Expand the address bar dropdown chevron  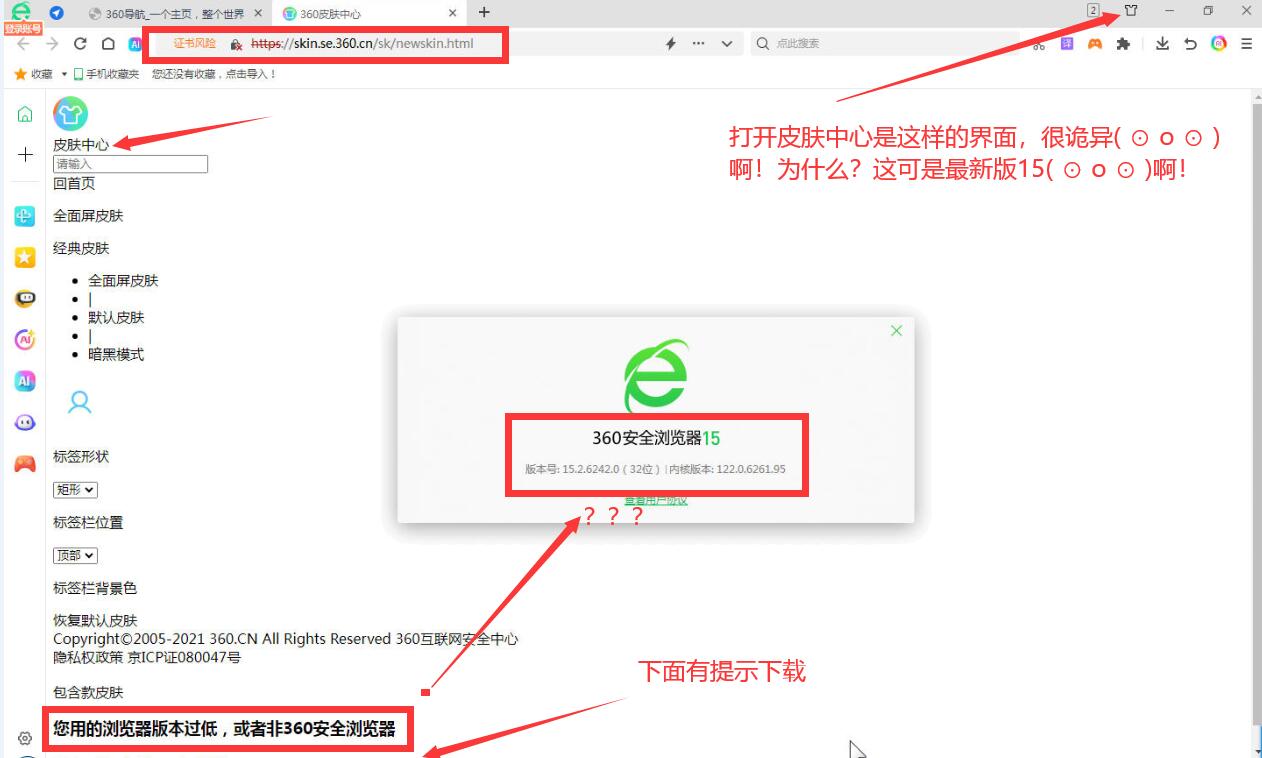(x=727, y=44)
